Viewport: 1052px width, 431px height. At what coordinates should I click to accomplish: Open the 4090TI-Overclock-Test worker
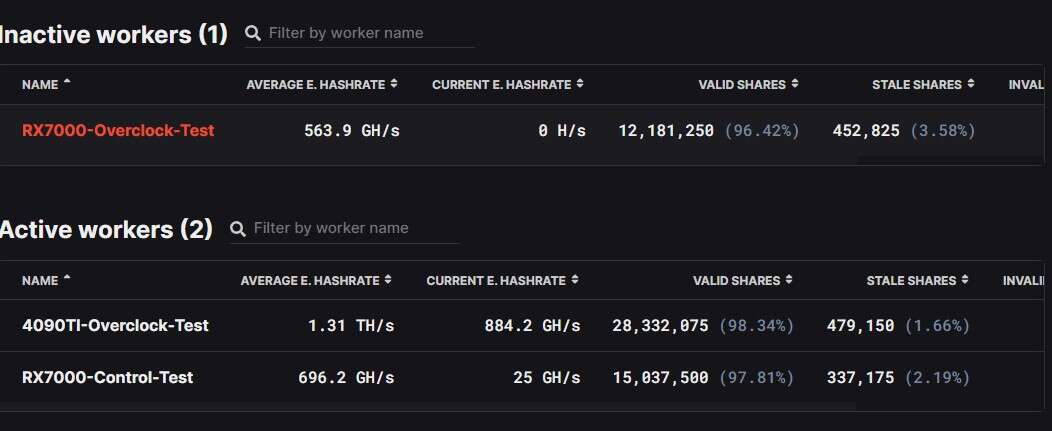115,326
